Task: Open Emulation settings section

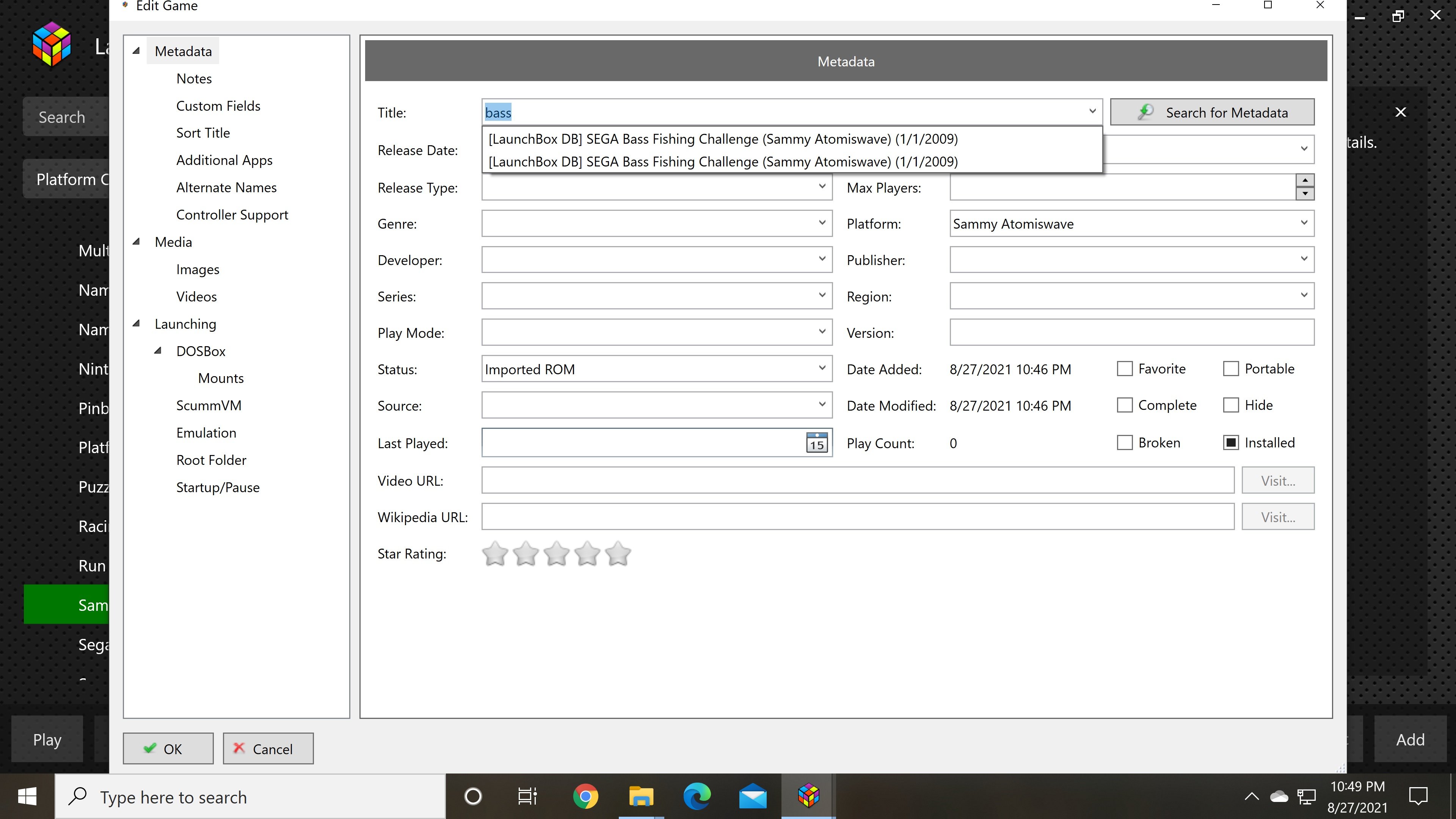Action: point(206,432)
